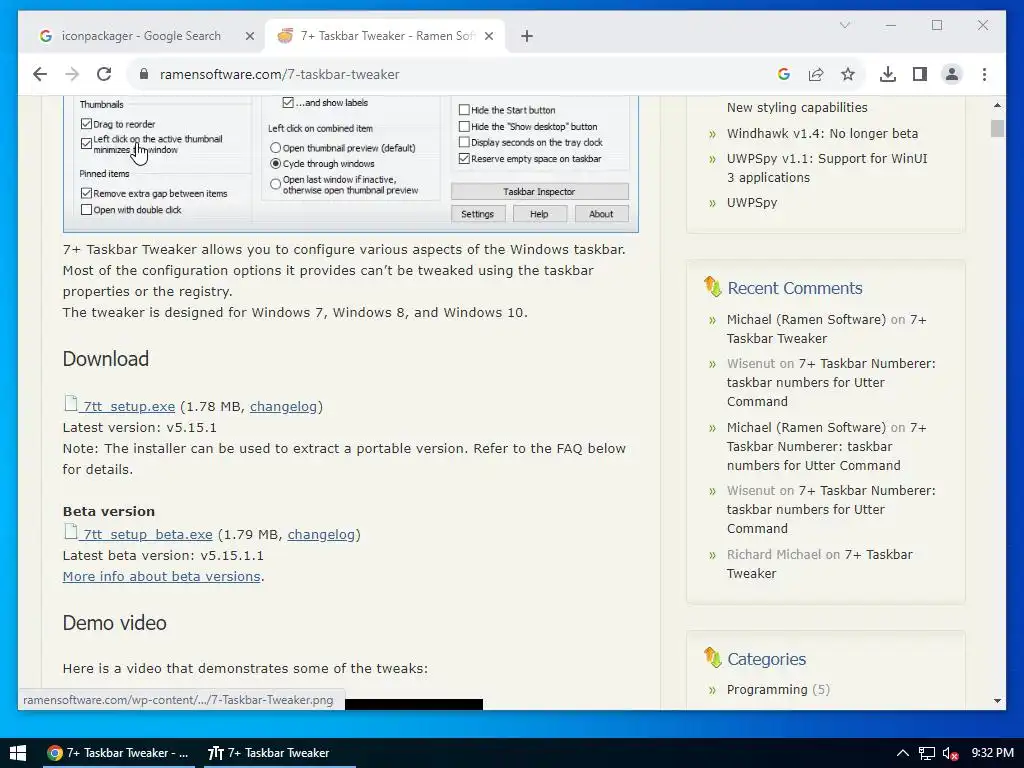Click the muted volume tray icon
1024x768 pixels.
950,753
